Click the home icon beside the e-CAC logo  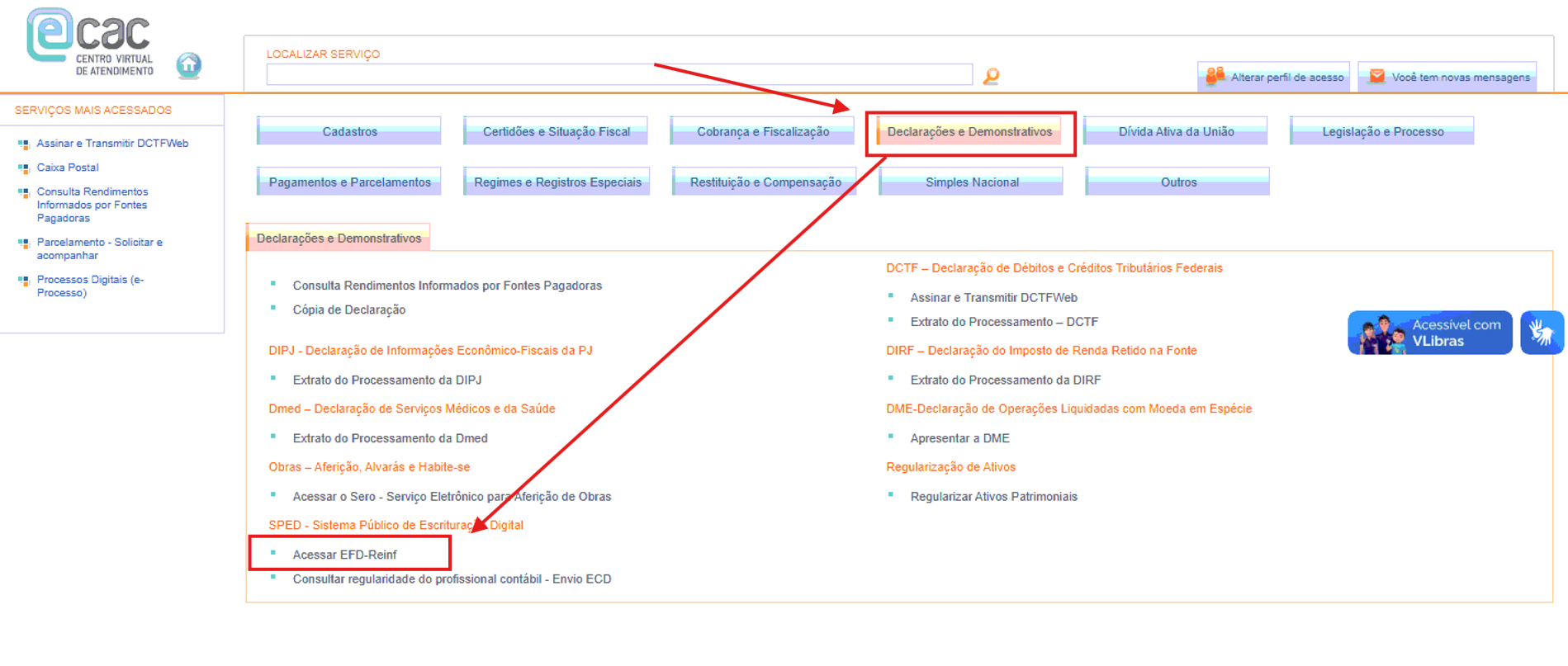[189, 65]
